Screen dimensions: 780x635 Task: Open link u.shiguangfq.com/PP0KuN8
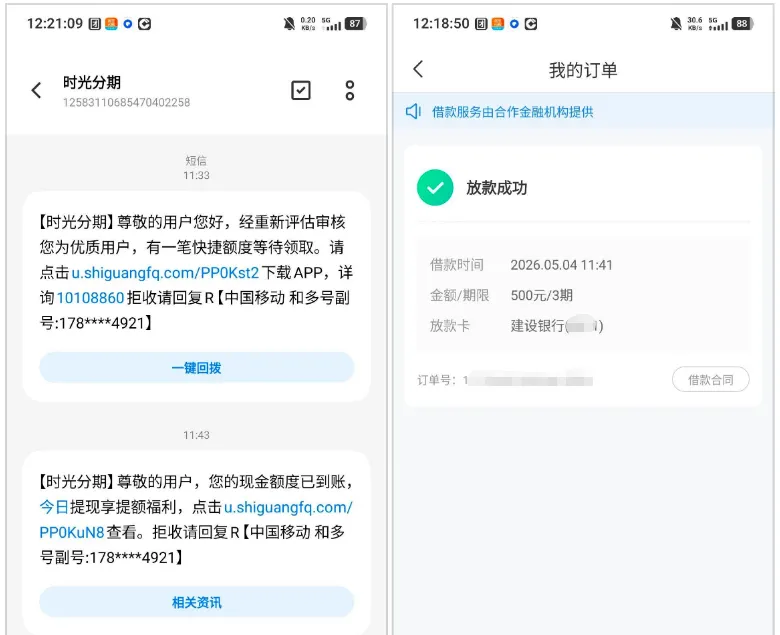[x=196, y=520]
